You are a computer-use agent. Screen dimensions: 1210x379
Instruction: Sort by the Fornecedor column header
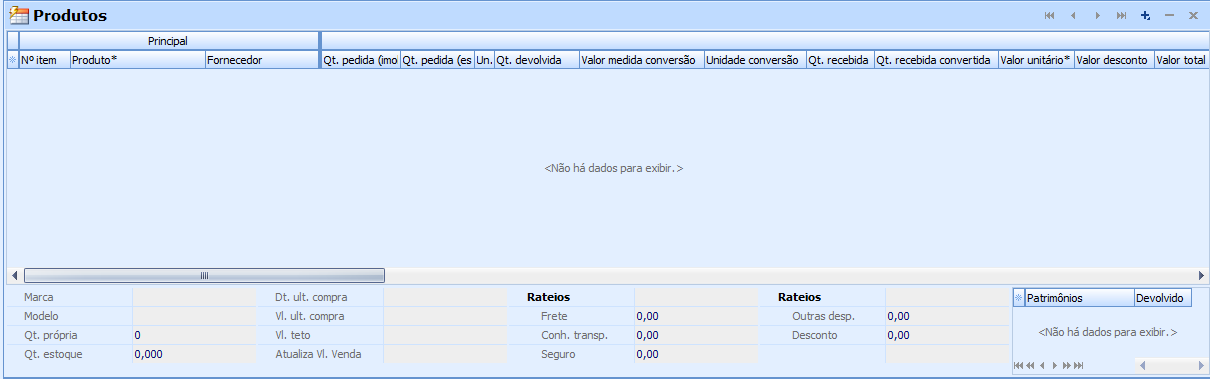(x=261, y=60)
